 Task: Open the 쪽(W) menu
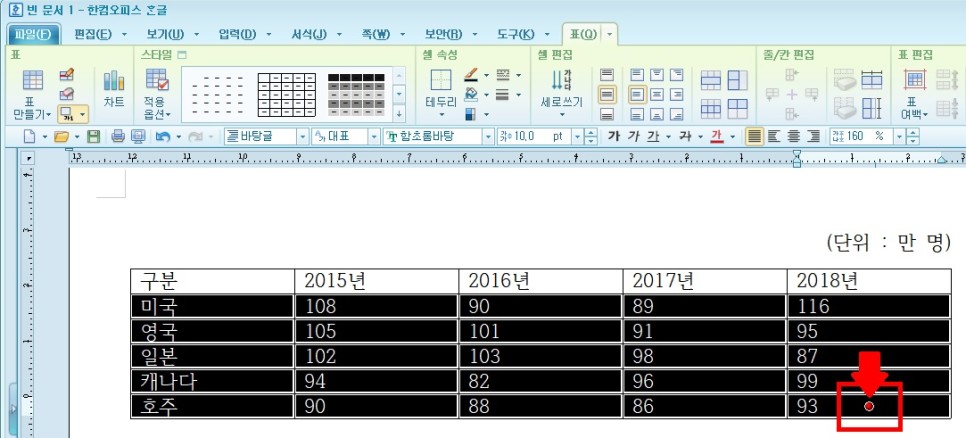(376, 34)
